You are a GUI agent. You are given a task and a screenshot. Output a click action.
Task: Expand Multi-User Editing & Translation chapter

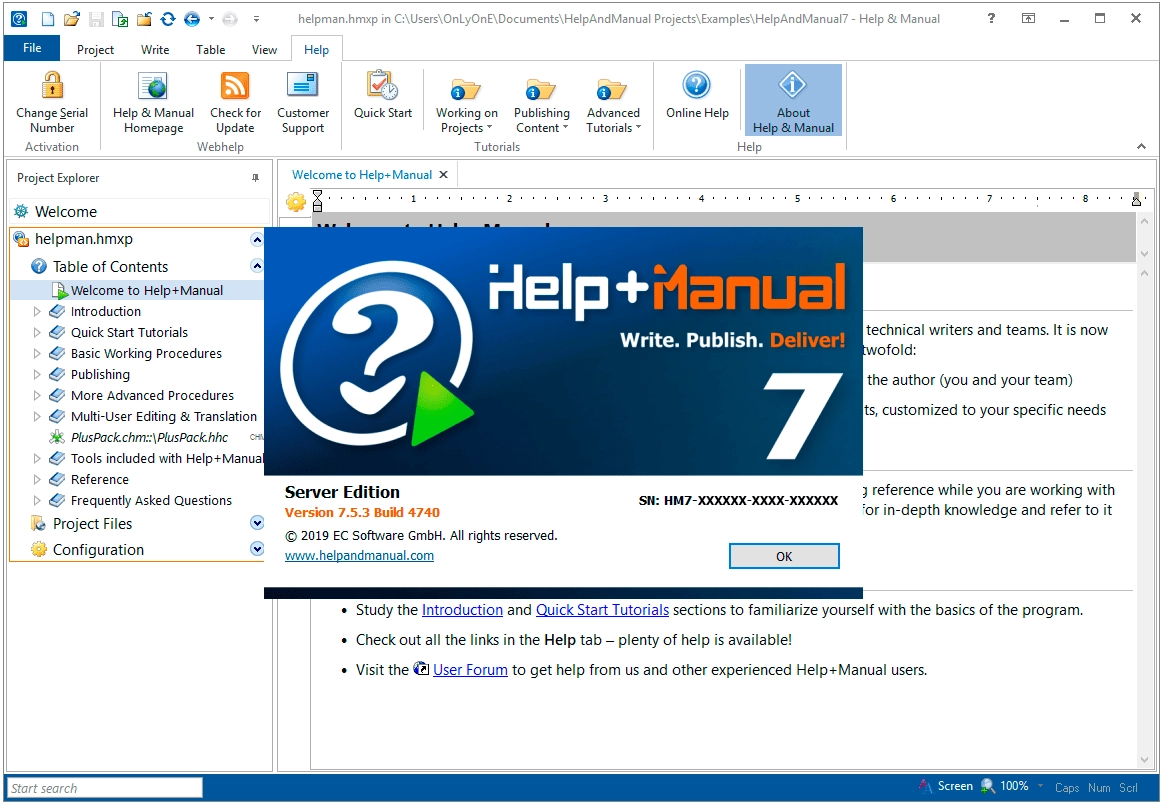37,416
